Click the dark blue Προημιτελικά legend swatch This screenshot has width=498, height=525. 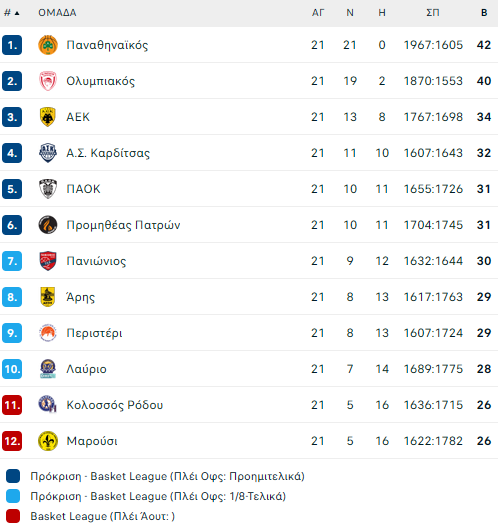13,476
